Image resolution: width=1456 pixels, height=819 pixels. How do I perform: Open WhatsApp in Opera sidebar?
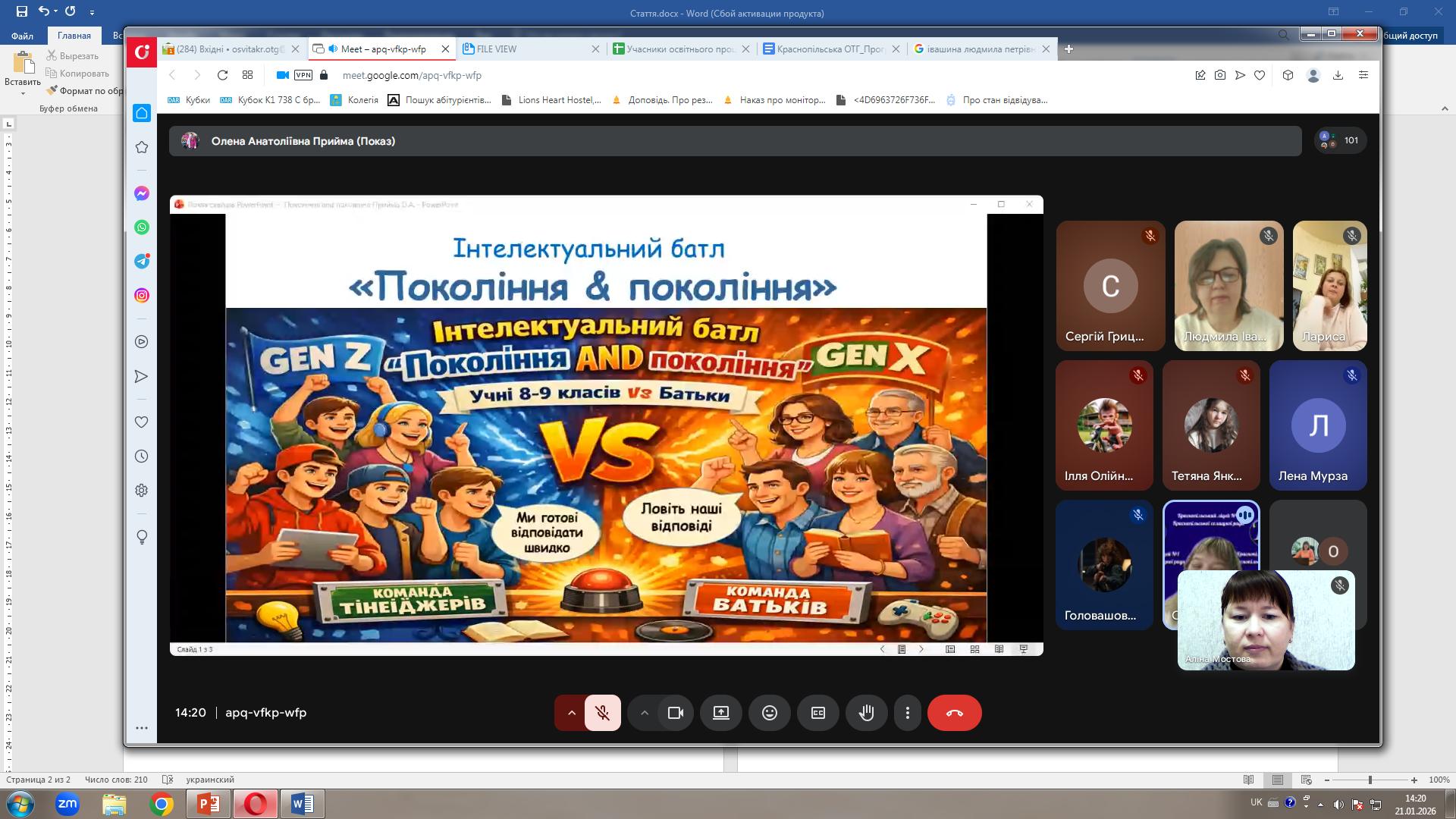coord(142,227)
